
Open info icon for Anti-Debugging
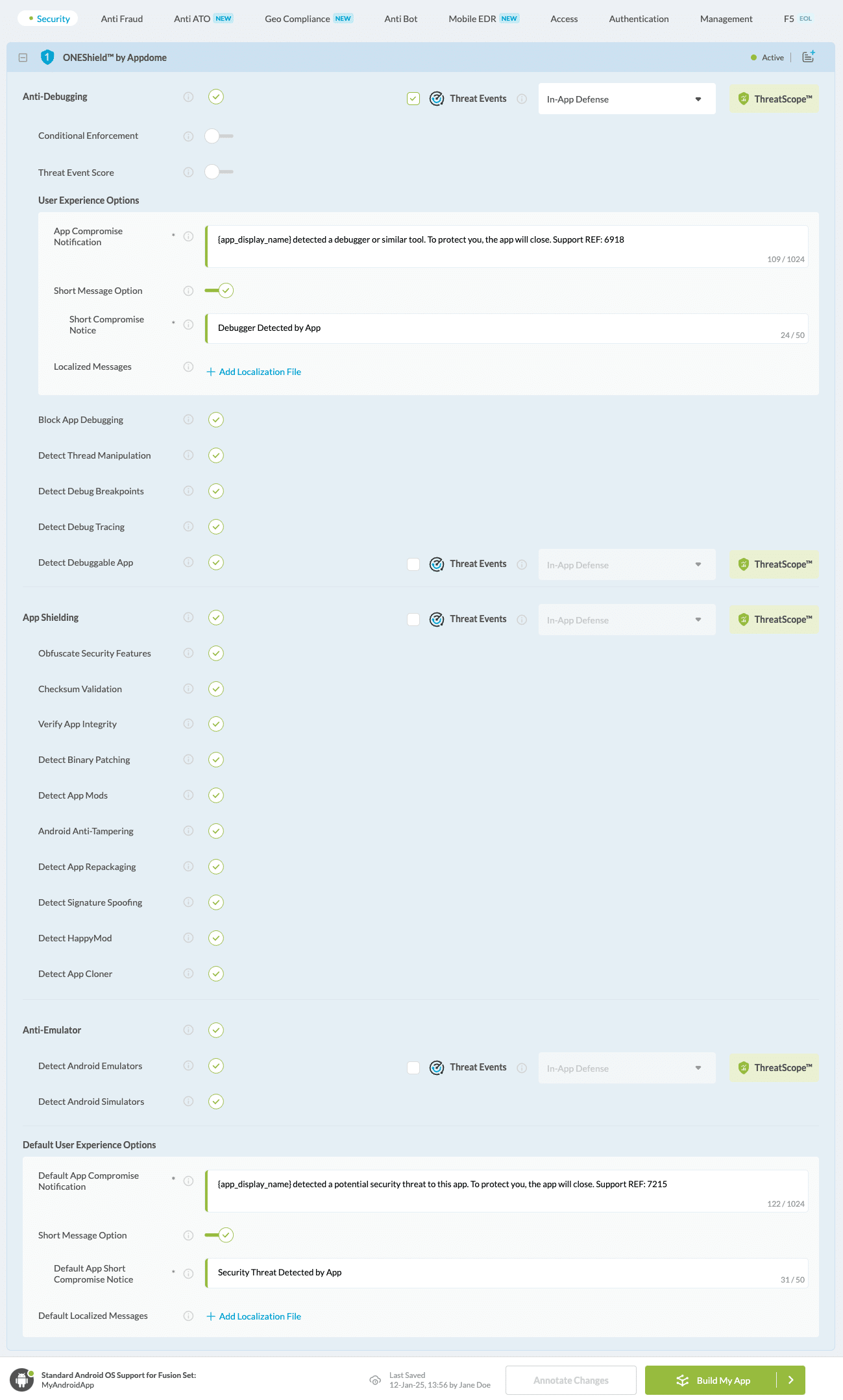click(188, 97)
